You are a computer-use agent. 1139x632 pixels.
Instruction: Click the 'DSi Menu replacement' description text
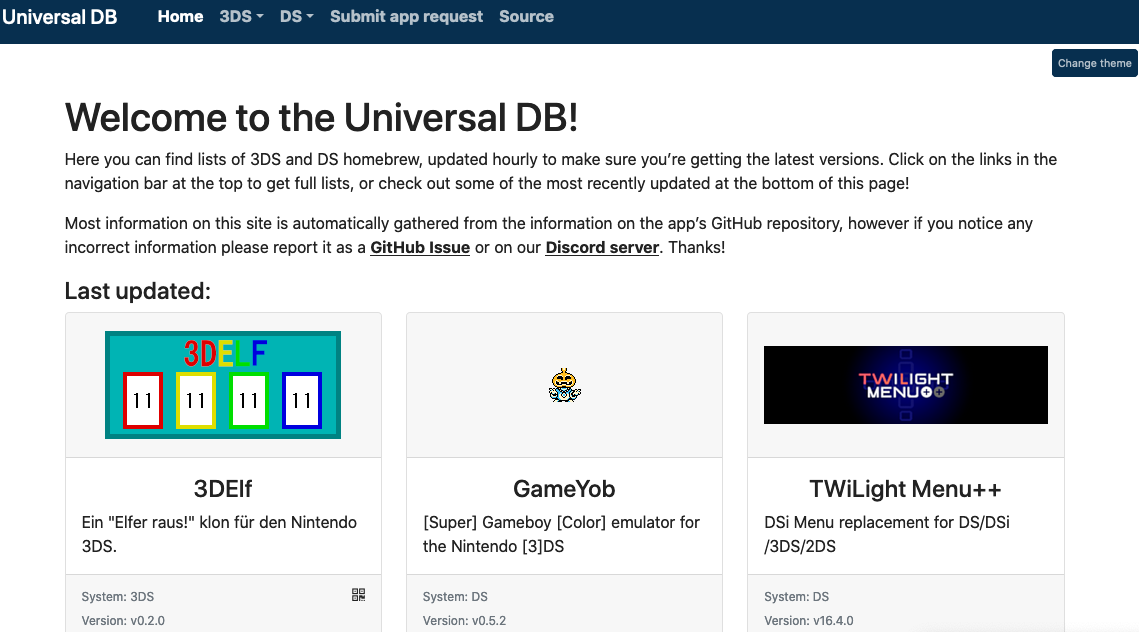click(887, 534)
